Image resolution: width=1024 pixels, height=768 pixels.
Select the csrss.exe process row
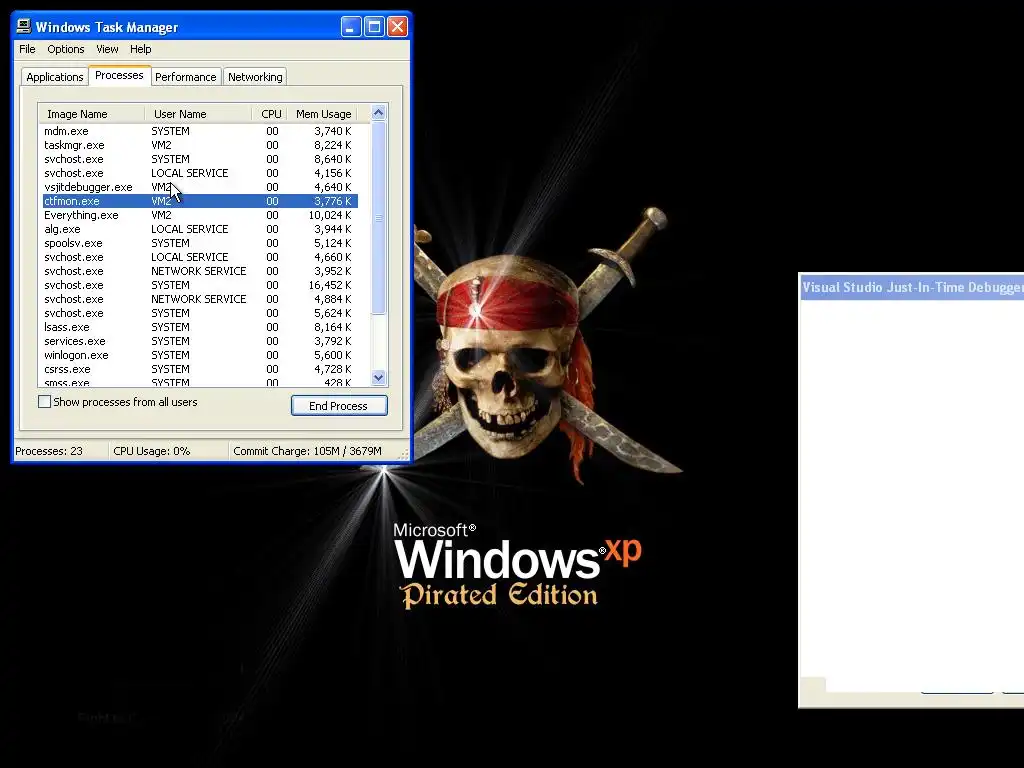pyautogui.click(x=198, y=369)
